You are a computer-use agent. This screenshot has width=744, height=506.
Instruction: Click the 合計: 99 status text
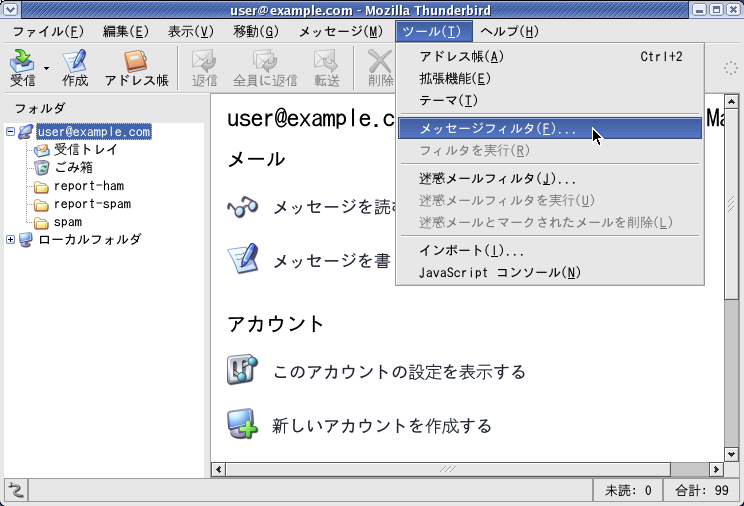pos(702,490)
